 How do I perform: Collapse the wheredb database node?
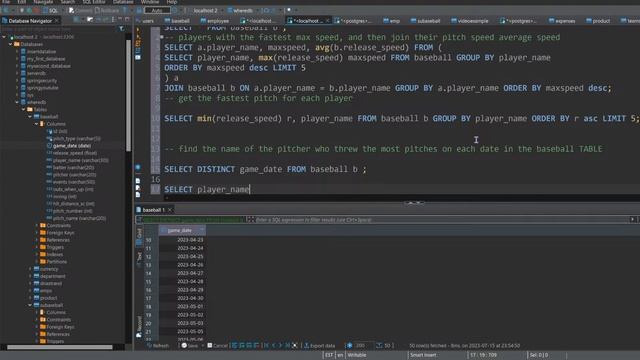coord(17,102)
